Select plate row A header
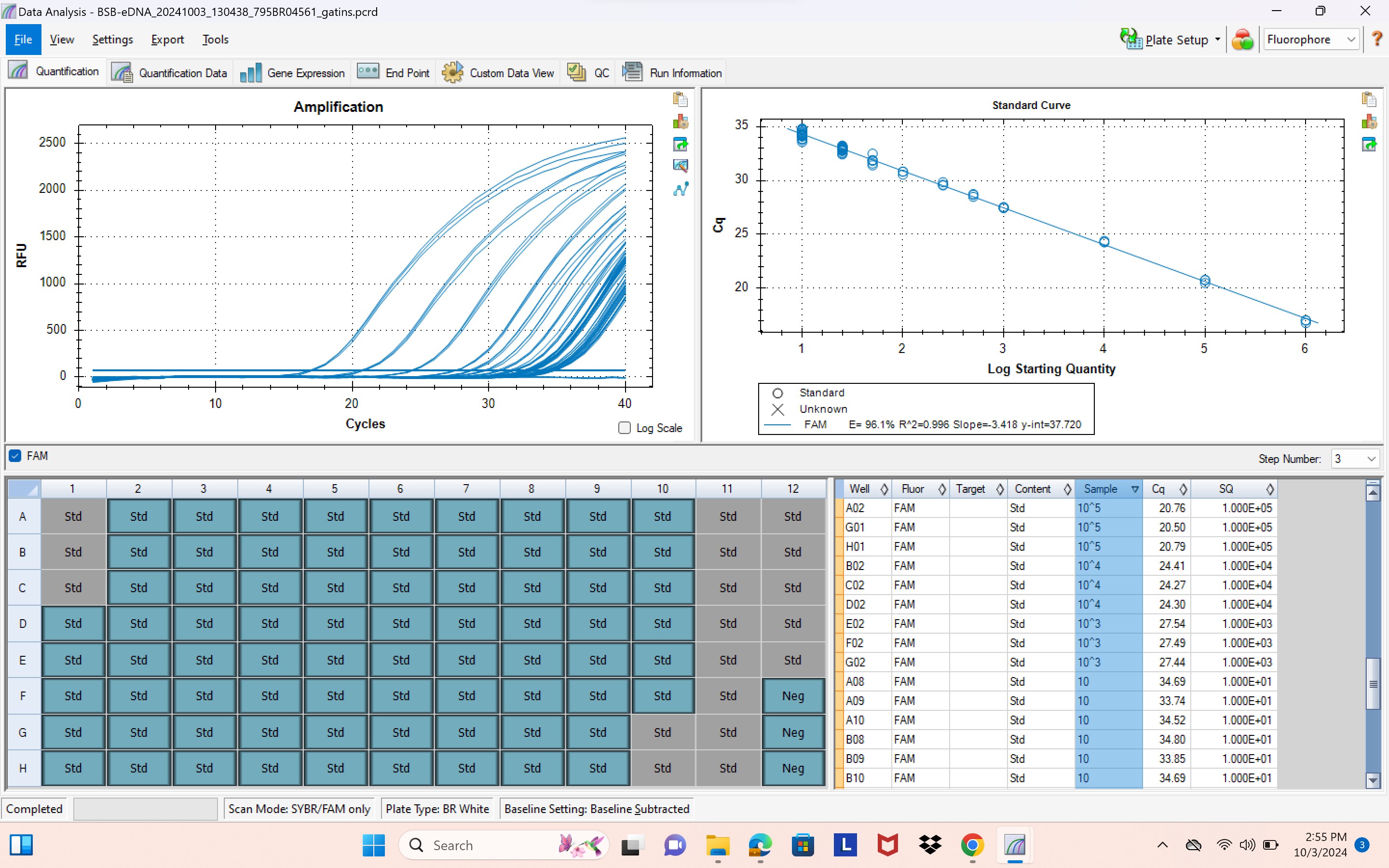This screenshot has height=868, width=1389. 23,516
